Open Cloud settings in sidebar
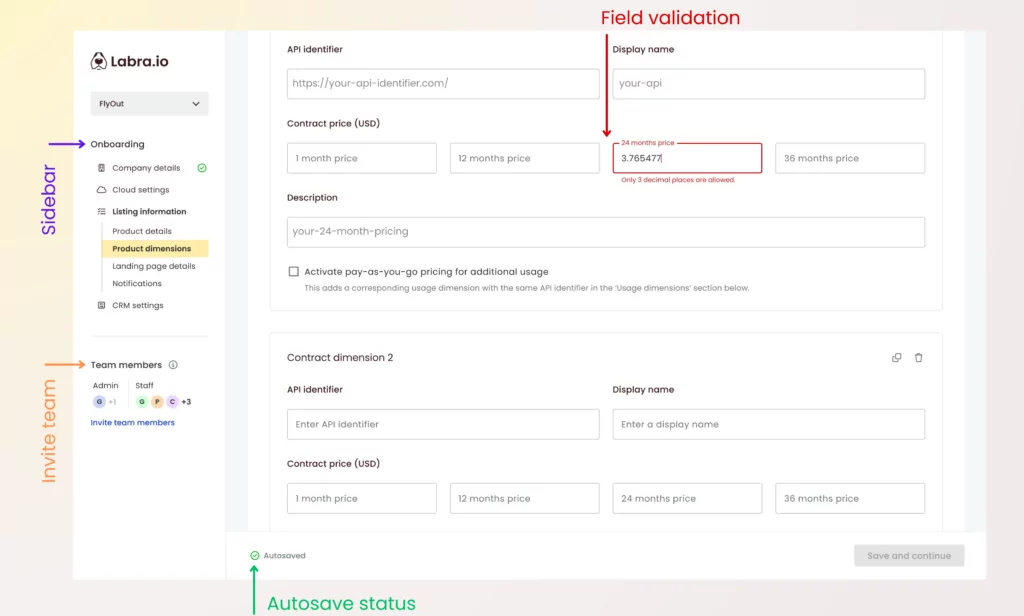The height and width of the screenshot is (616, 1024). [140, 189]
